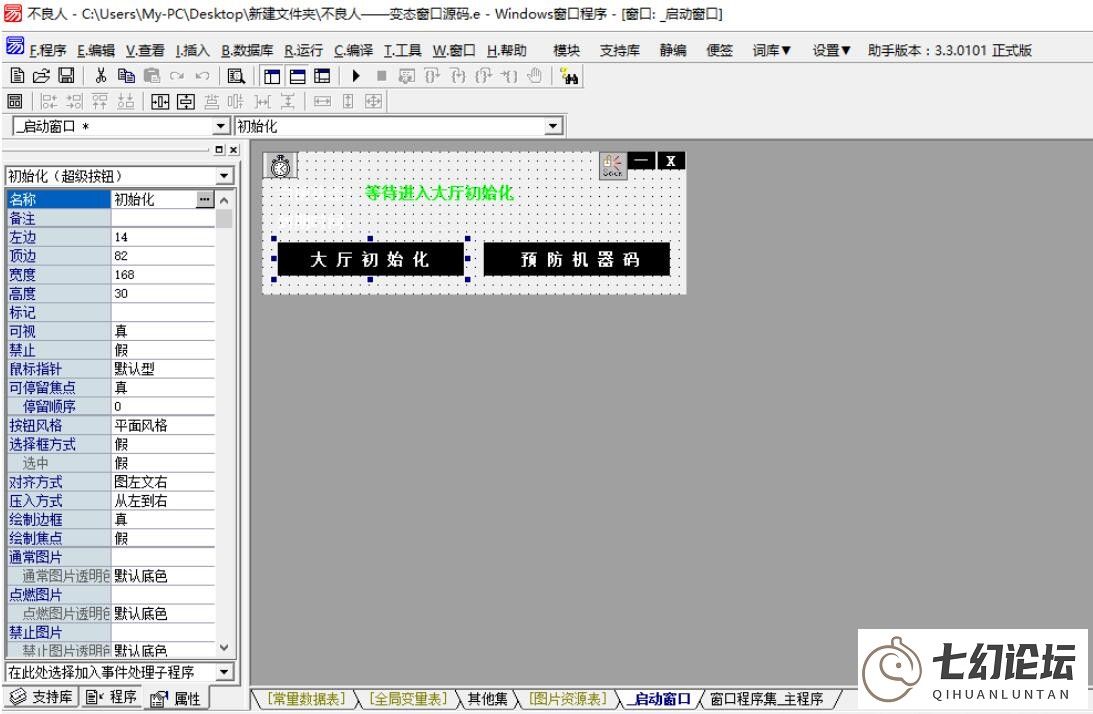The height and width of the screenshot is (714, 1093).
Task: Center component vertically in window icon
Action: [186, 102]
